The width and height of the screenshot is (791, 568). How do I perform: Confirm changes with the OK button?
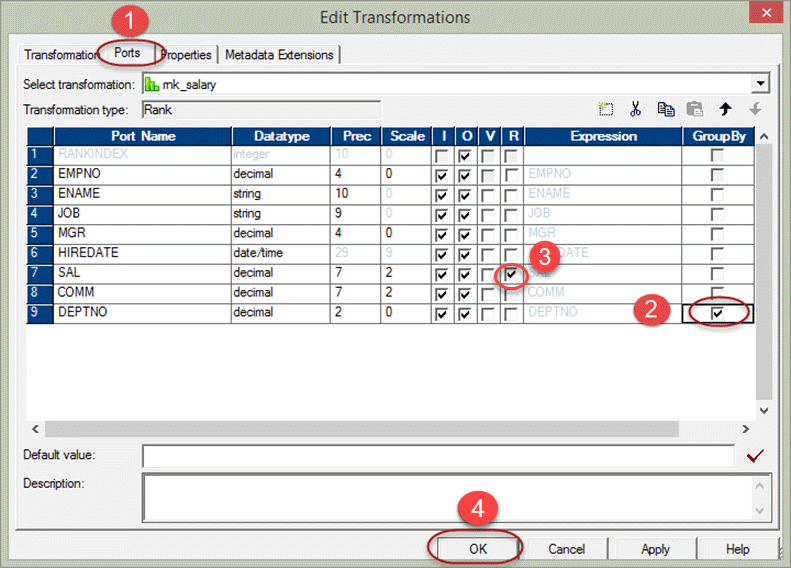point(478,549)
